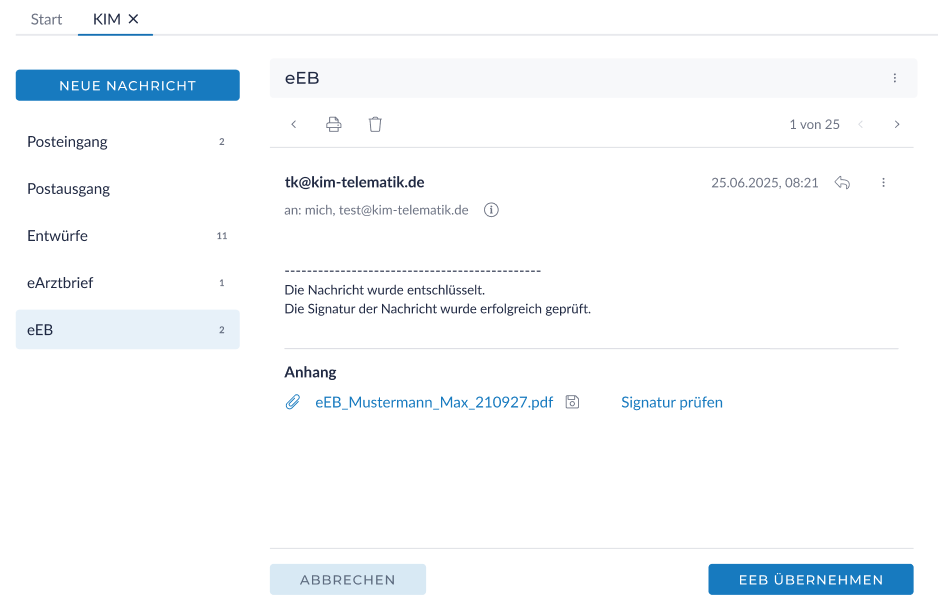Reply to the message from tk@kim-telematik.de
Image resolution: width=938 pixels, height=597 pixels.
point(842,183)
